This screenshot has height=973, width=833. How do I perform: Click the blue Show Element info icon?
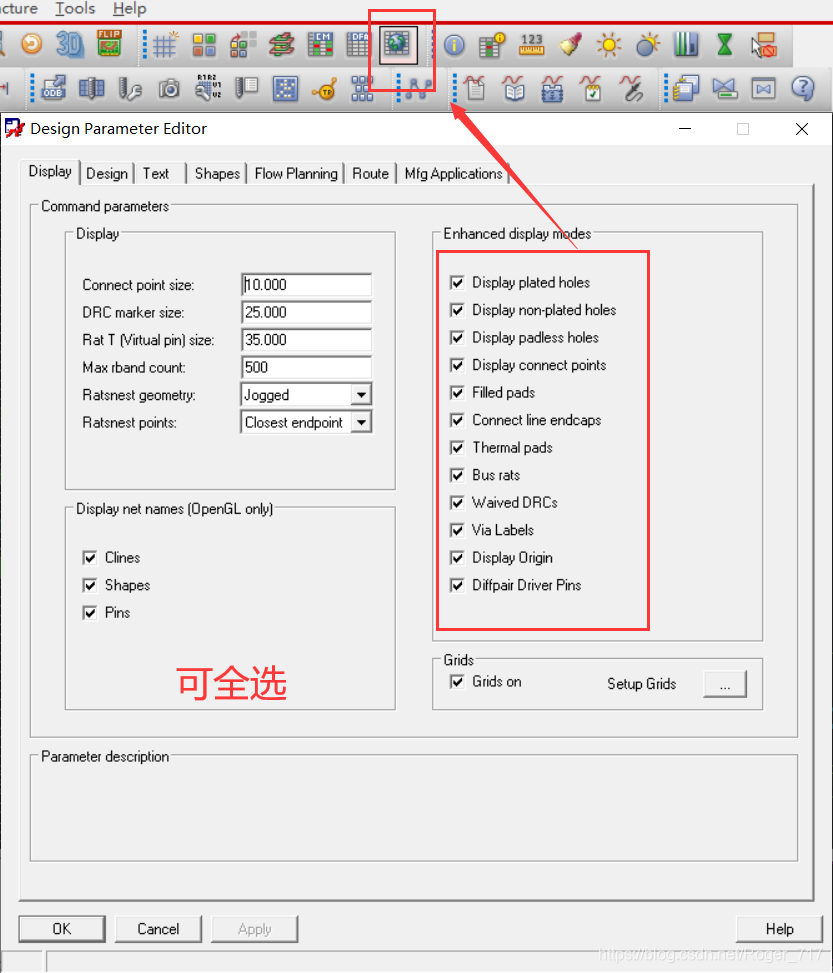(x=455, y=45)
